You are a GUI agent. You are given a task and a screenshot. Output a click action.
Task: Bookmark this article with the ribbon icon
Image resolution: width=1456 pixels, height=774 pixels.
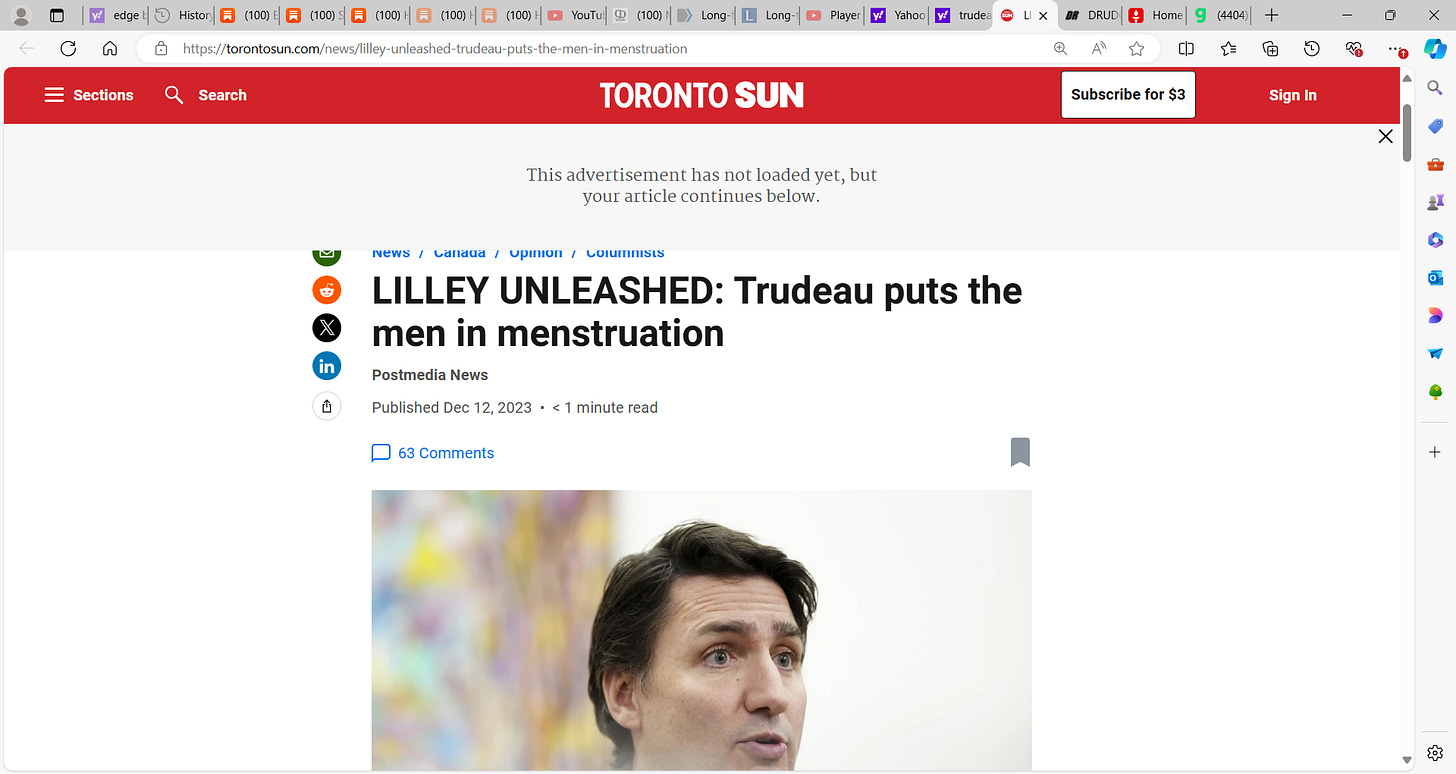[1020, 452]
